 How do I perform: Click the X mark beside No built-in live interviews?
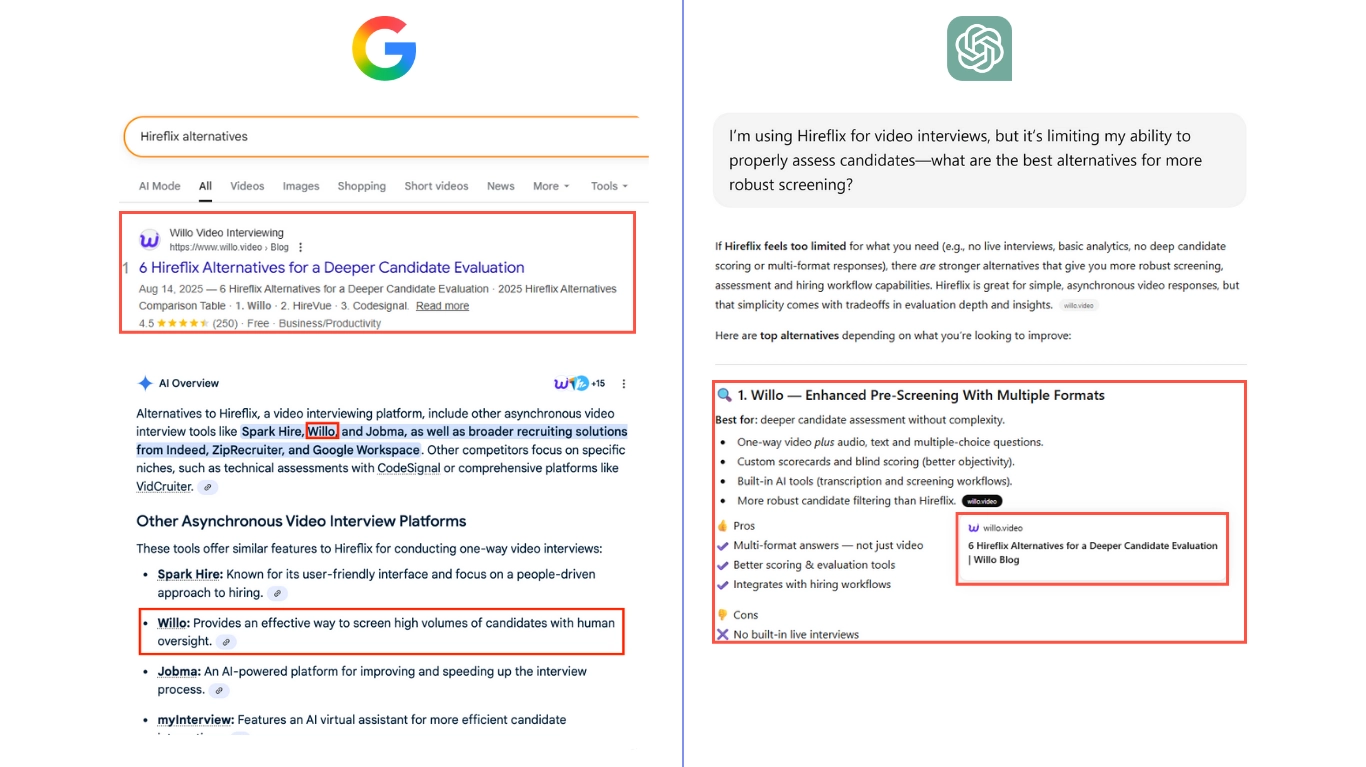coord(723,634)
